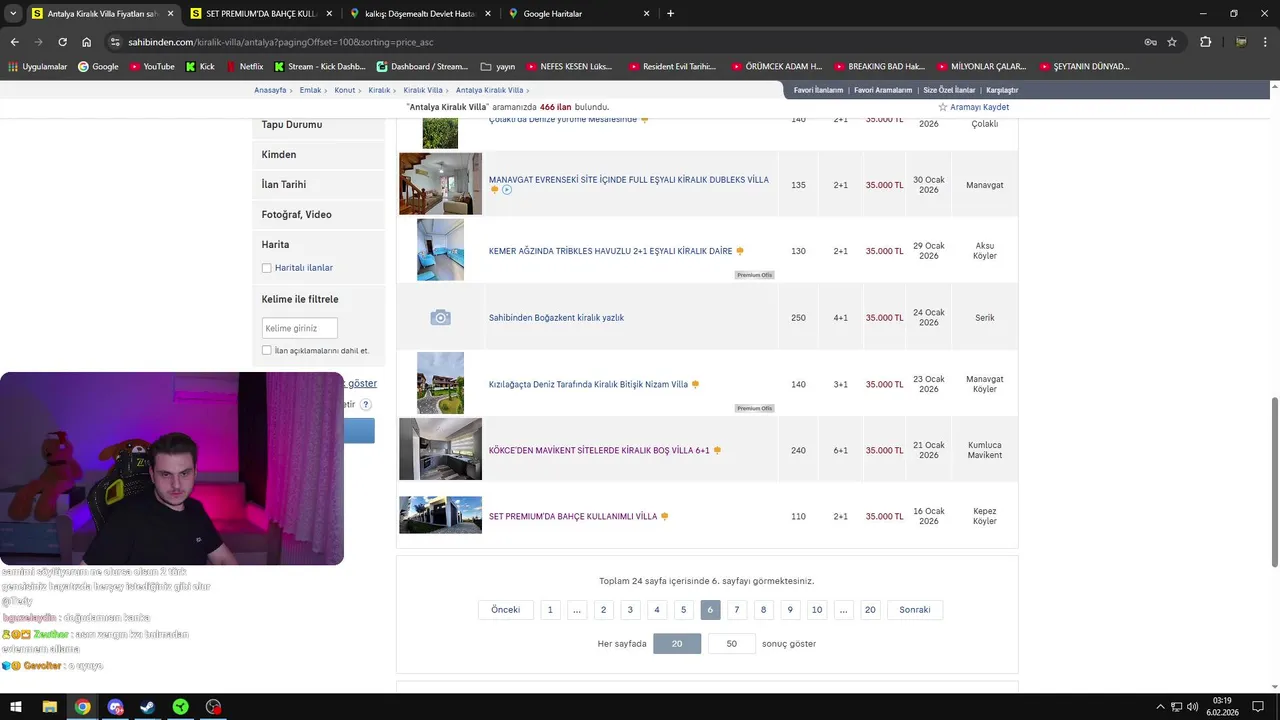The height and width of the screenshot is (720, 1280).
Task: Go to Önceki page
Action: pos(506,610)
